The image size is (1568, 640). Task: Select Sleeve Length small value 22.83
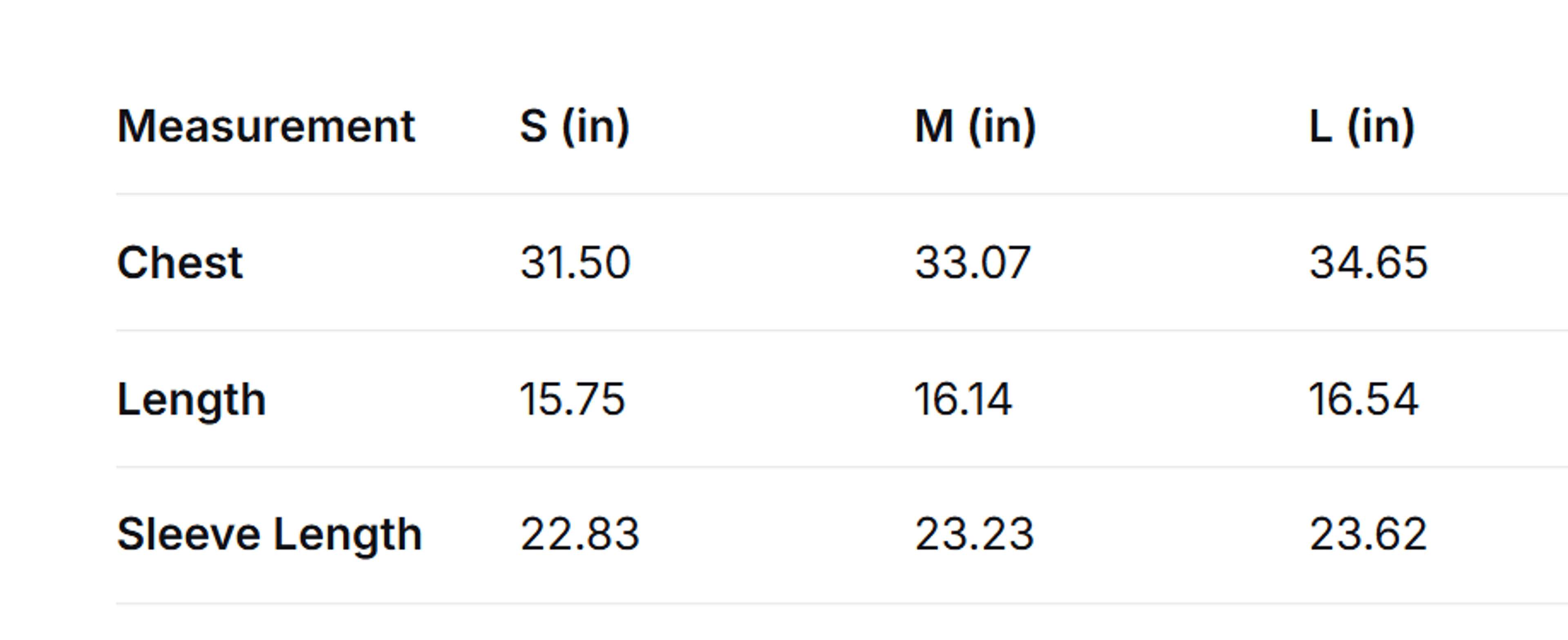tap(579, 534)
